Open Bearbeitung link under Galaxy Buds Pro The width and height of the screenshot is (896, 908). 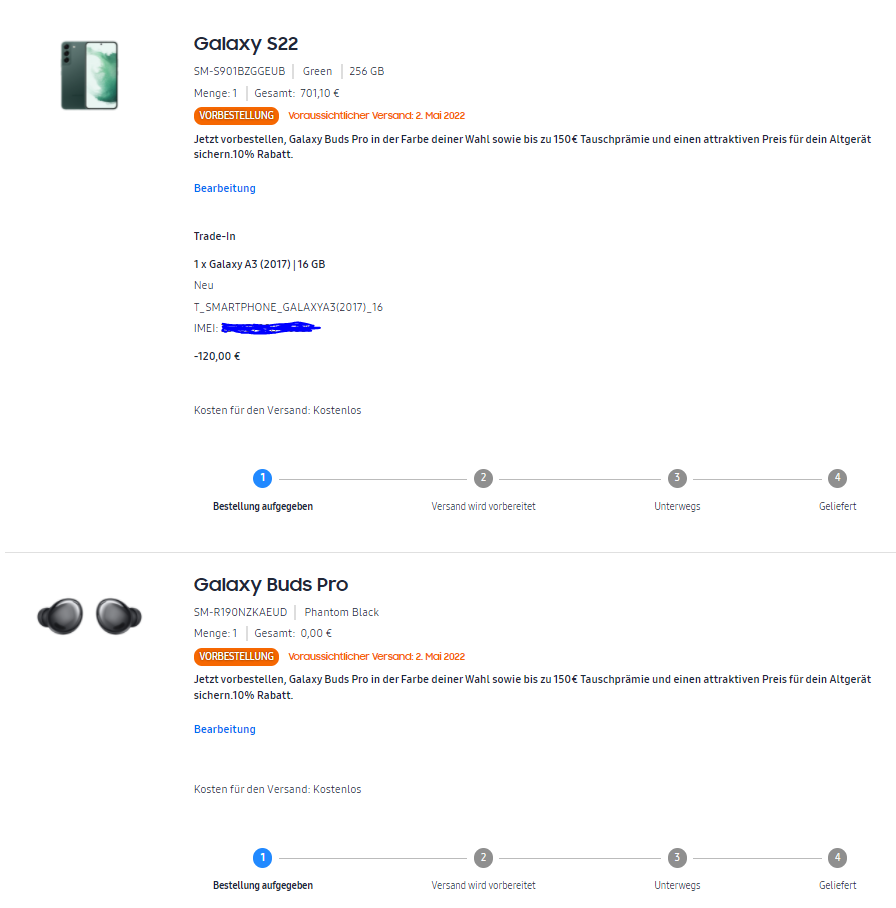point(225,729)
